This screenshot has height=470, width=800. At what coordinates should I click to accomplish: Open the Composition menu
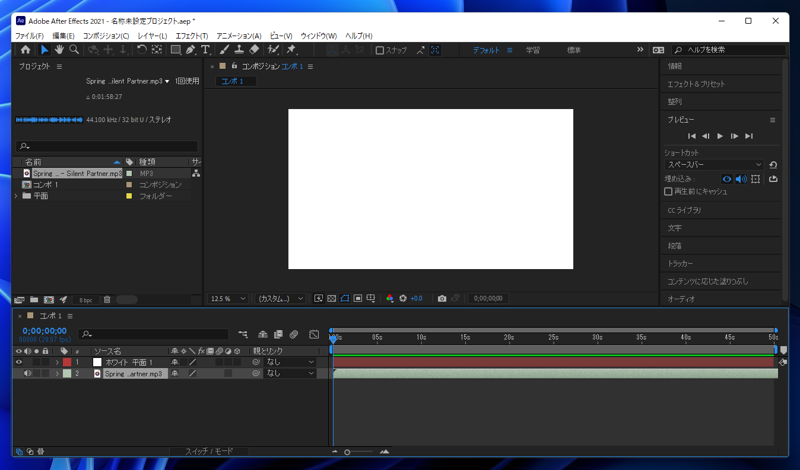[106, 36]
